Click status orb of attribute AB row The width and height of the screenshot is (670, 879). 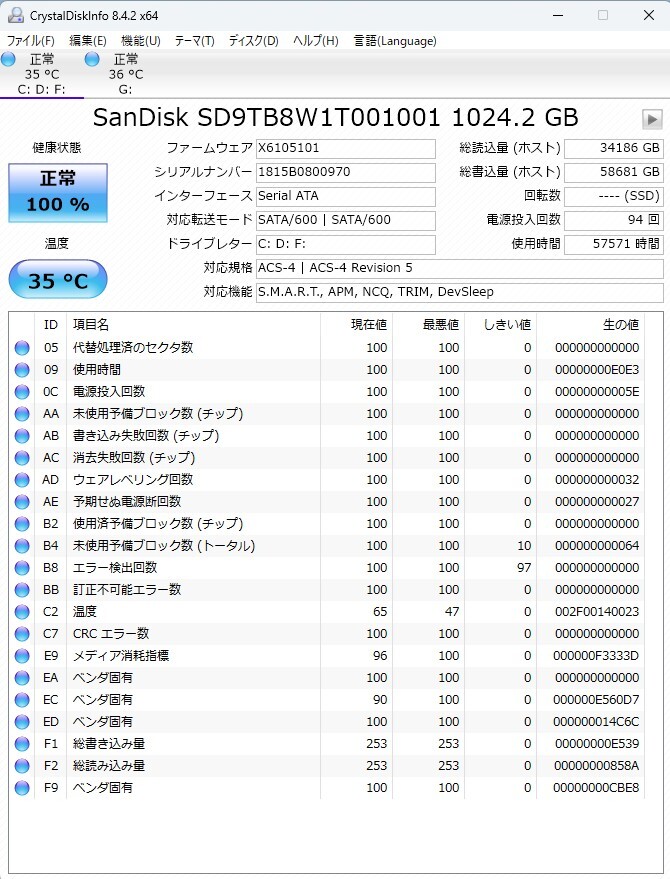(x=22, y=436)
